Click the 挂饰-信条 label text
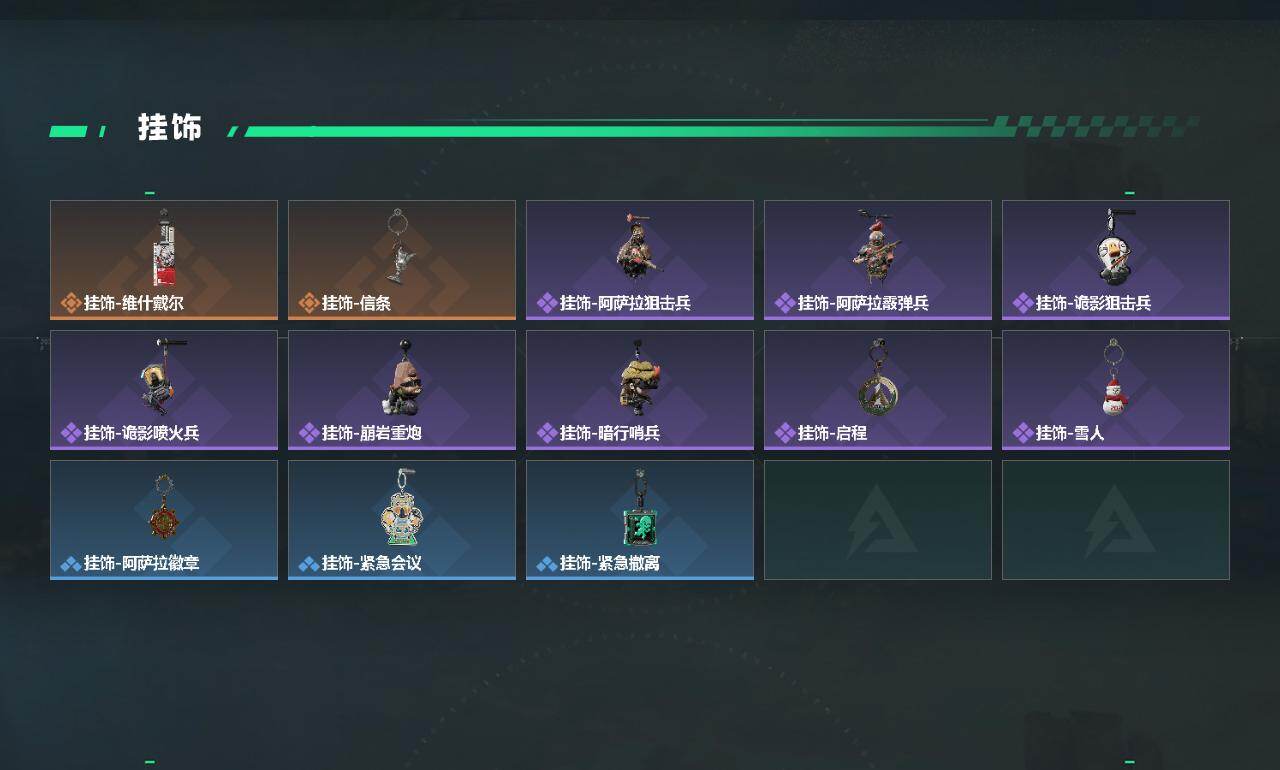Viewport: 1280px width, 770px height. point(356,303)
